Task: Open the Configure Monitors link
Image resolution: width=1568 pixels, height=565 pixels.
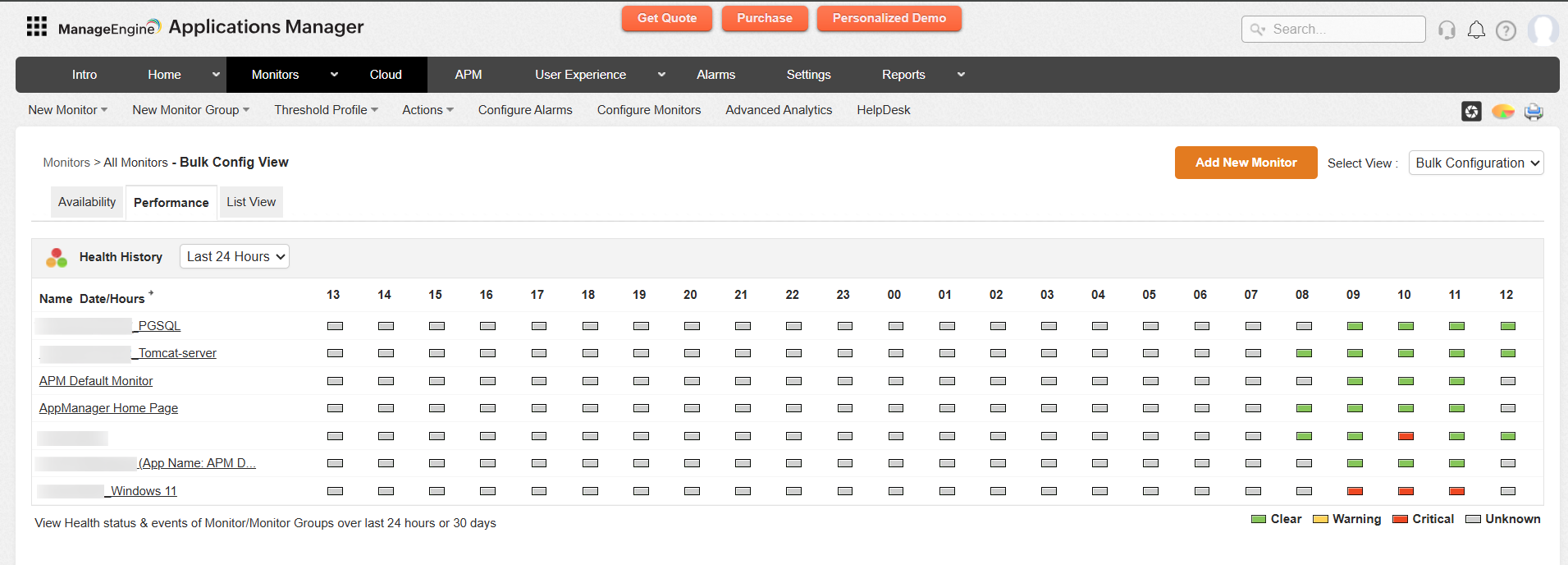Action: pos(649,110)
